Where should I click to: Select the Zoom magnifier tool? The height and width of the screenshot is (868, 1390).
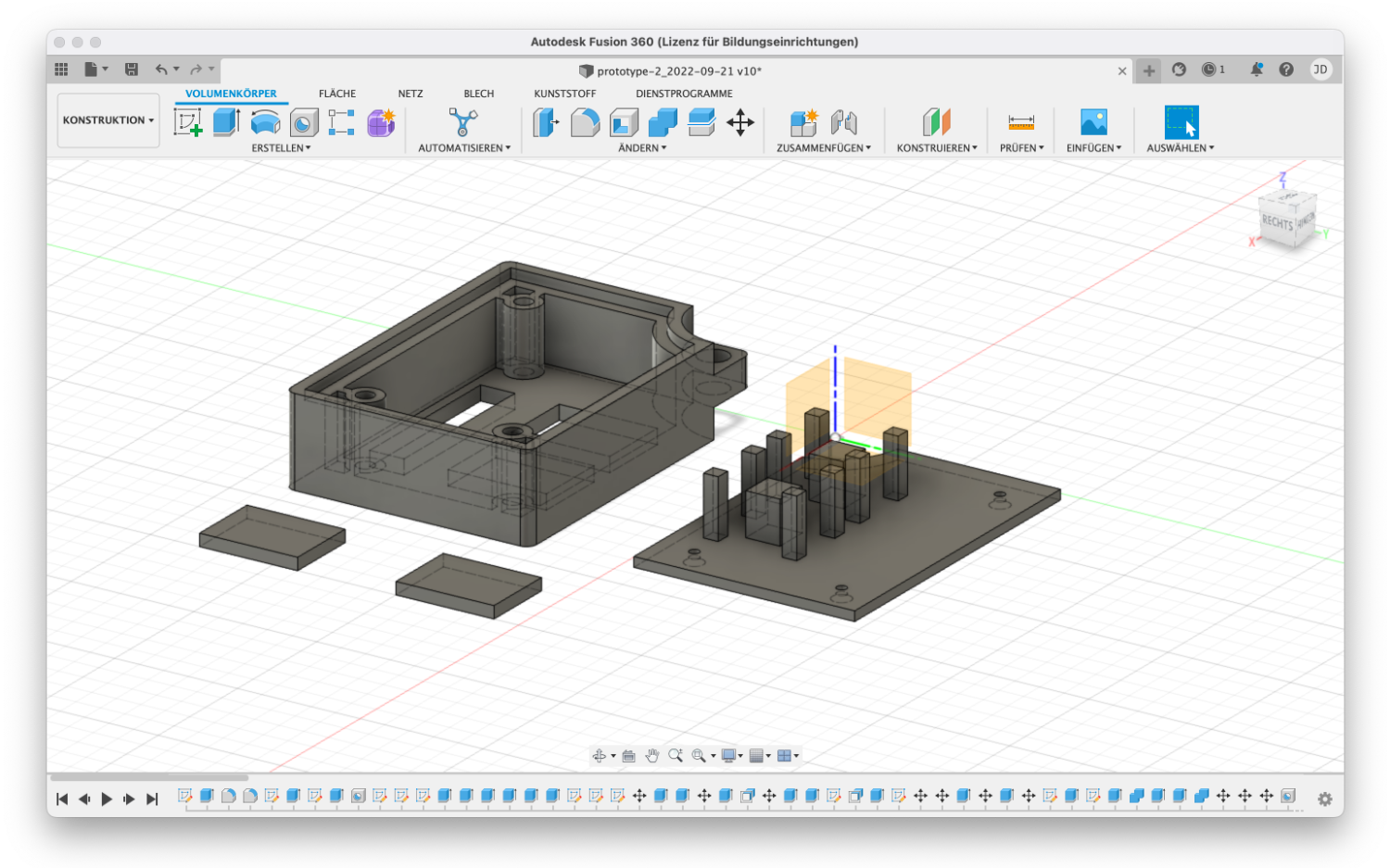pos(676,756)
